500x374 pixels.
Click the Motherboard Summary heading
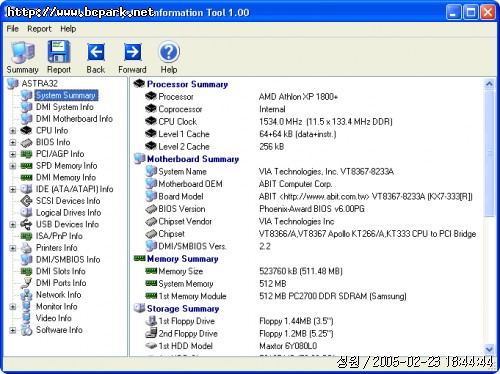pos(193,159)
